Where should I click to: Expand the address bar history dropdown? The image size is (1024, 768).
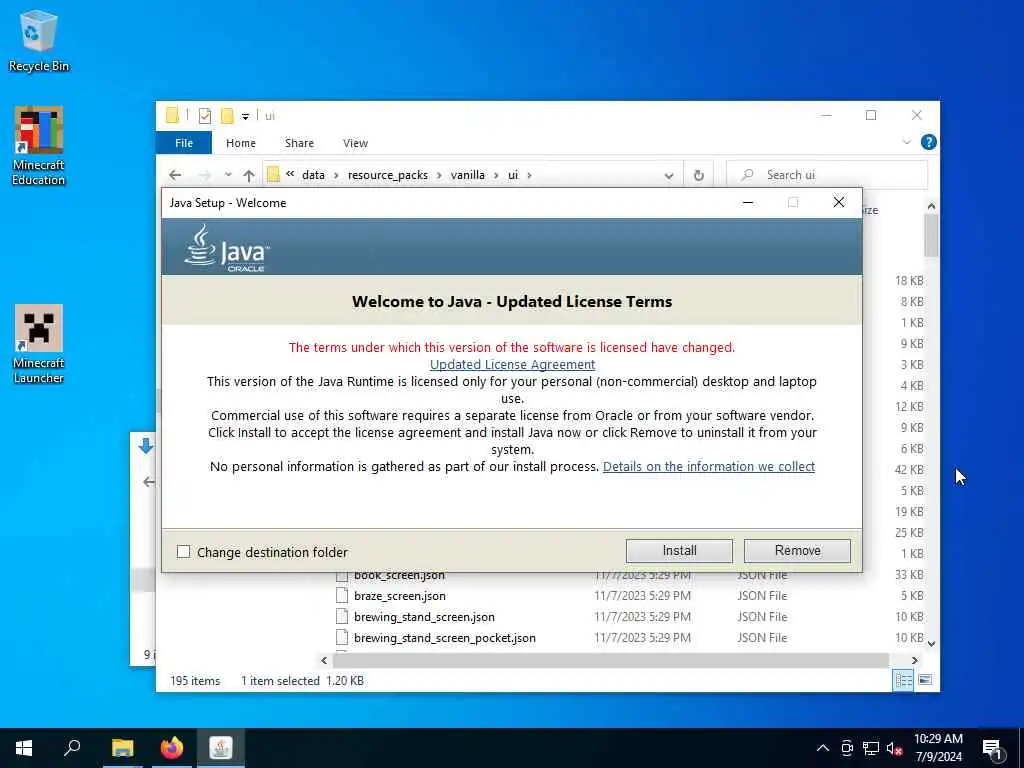click(x=669, y=176)
